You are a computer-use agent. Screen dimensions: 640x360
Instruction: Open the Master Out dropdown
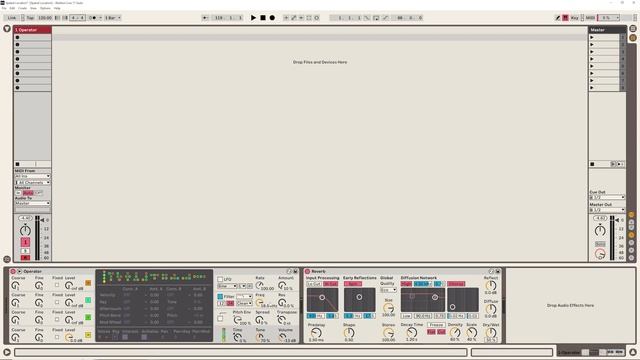607,210
